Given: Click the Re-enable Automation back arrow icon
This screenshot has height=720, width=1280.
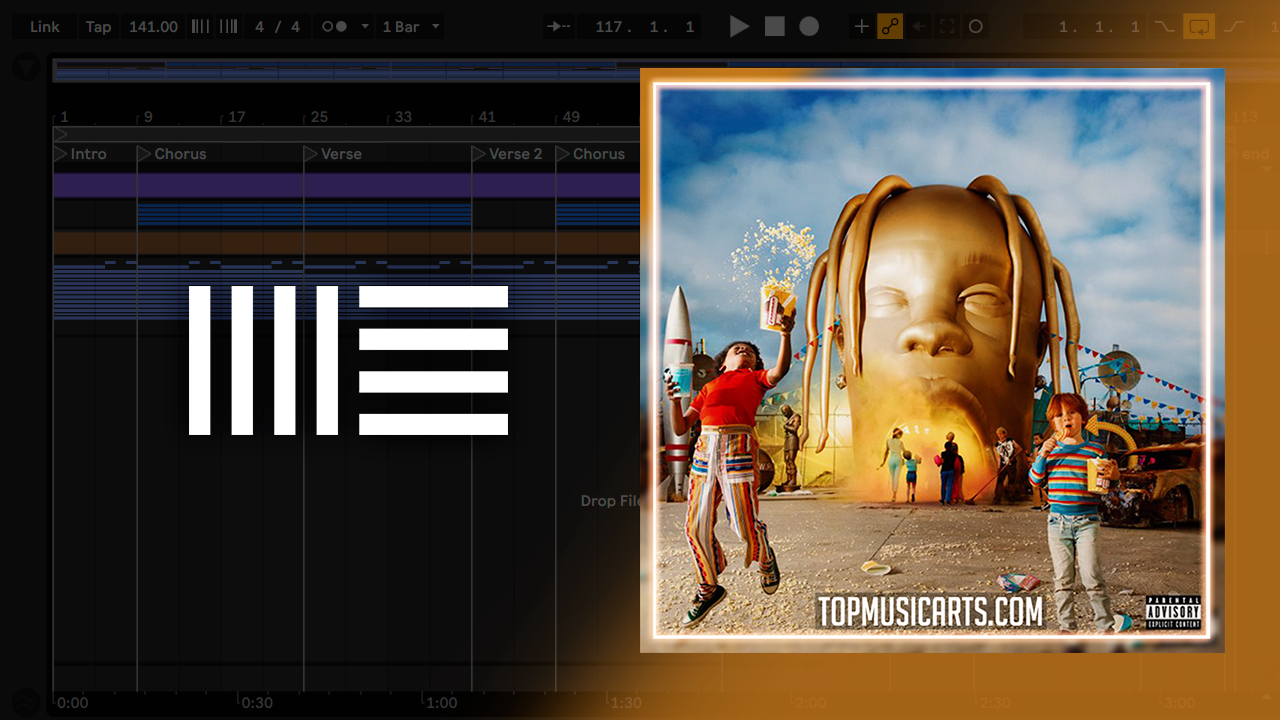Looking at the screenshot, I should [919, 27].
